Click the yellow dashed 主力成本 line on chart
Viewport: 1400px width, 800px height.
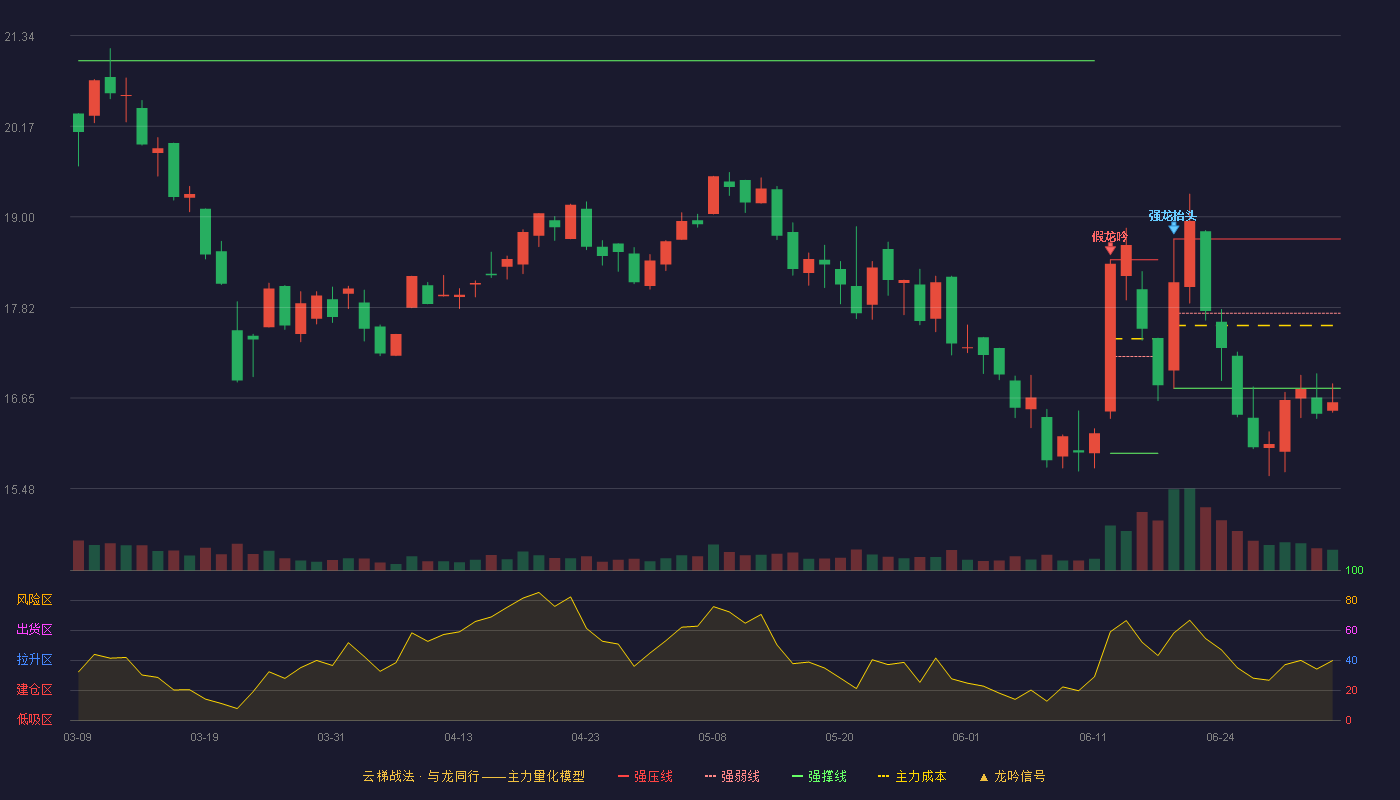[x=1257, y=326]
